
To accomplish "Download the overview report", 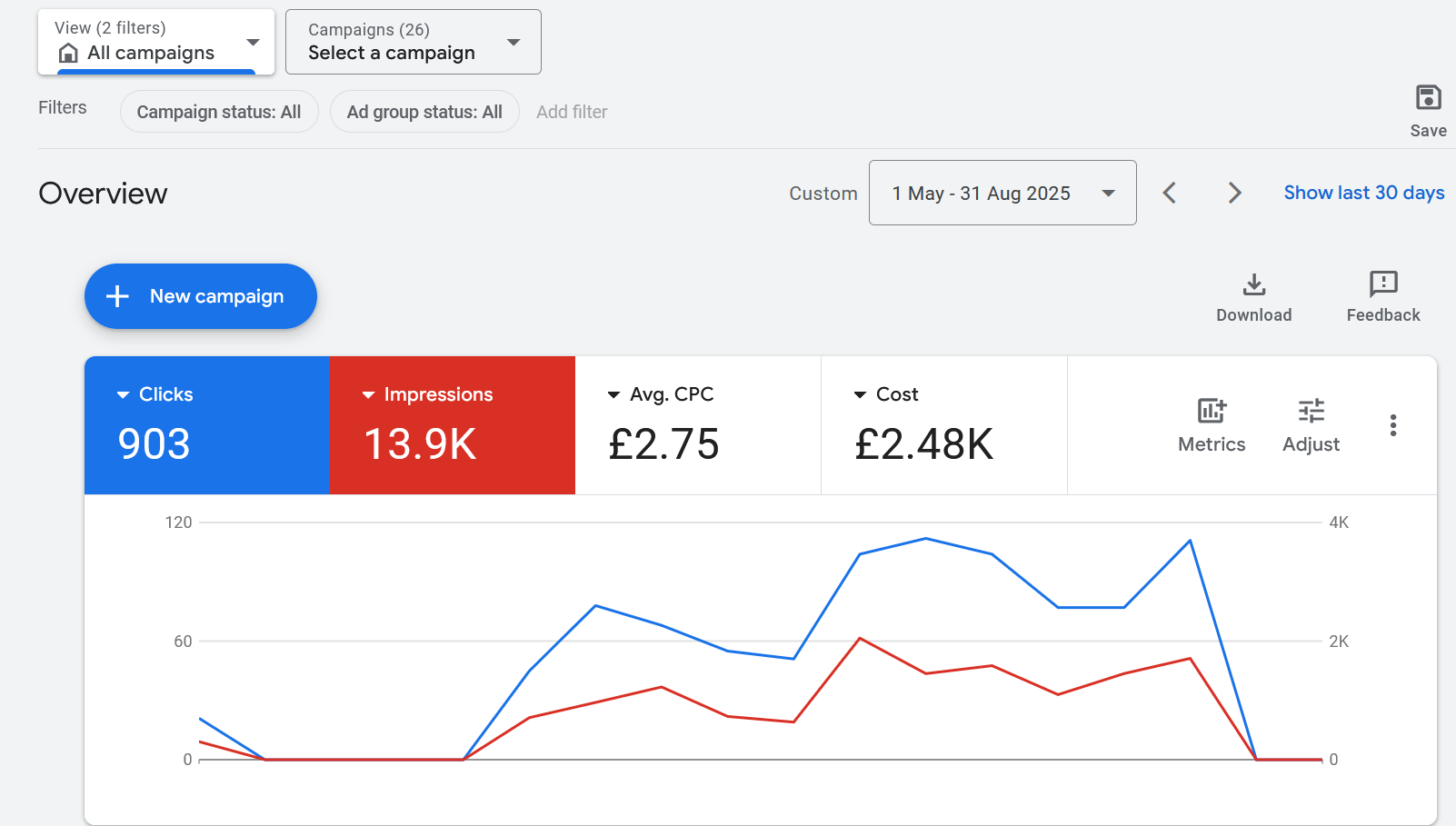I will 1253,285.
